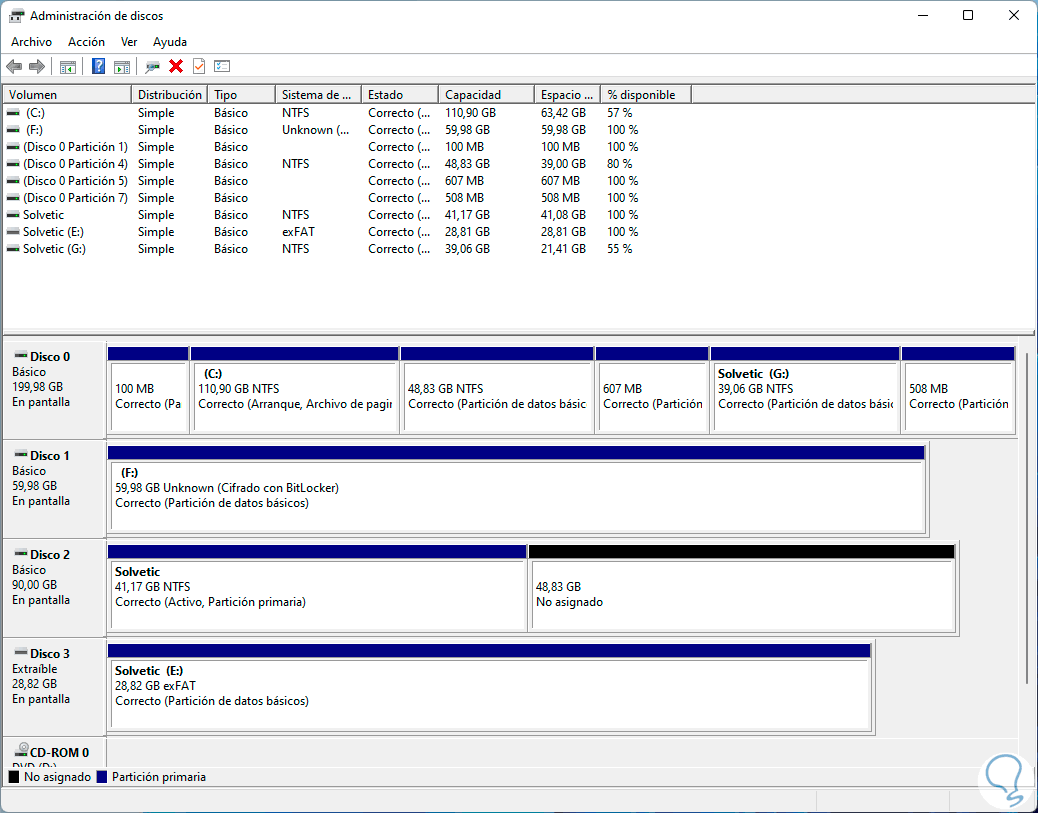Maximize the Administración de discos window
Image resolution: width=1038 pixels, height=813 pixels.
[968, 15]
